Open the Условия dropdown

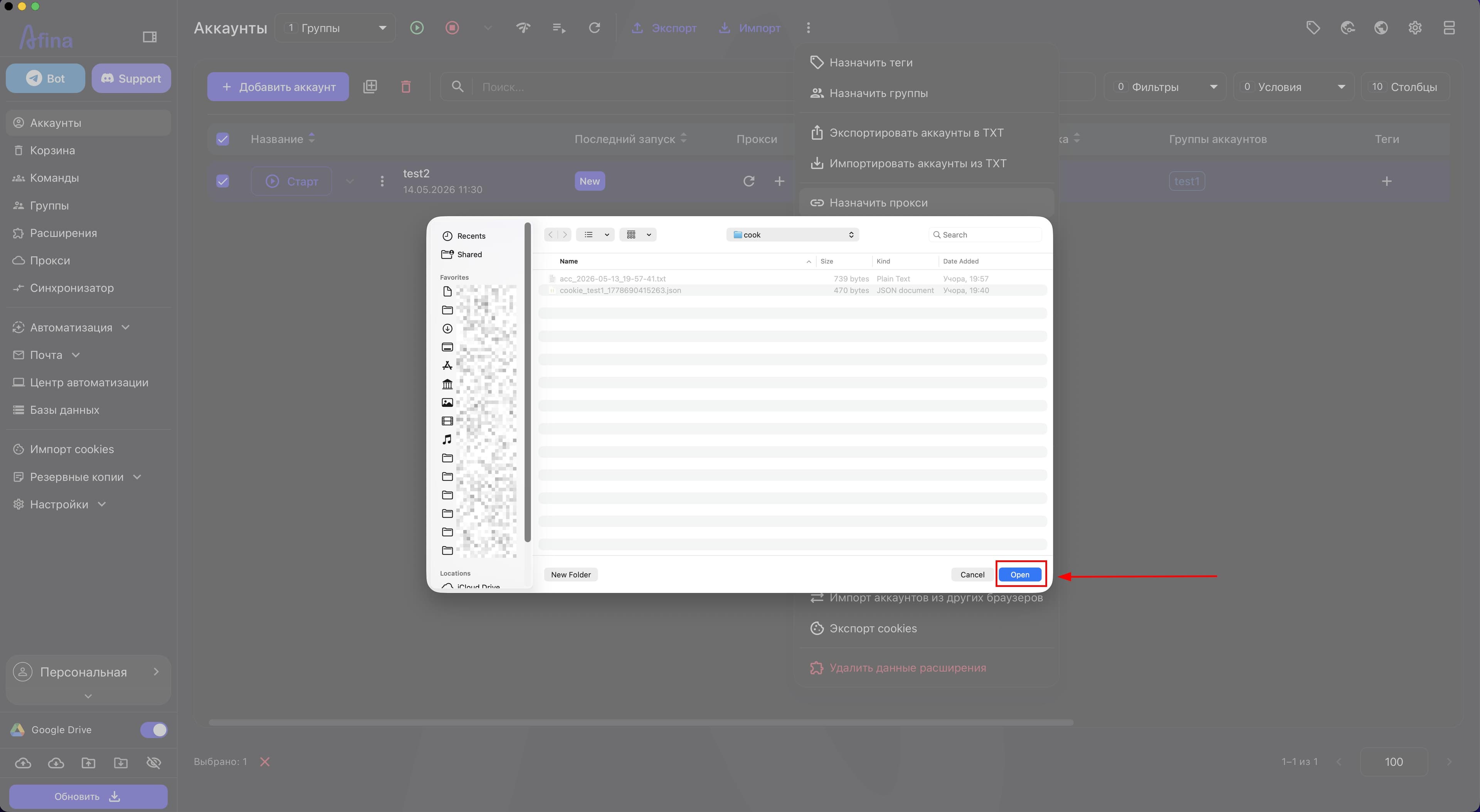[x=1293, y=87]
